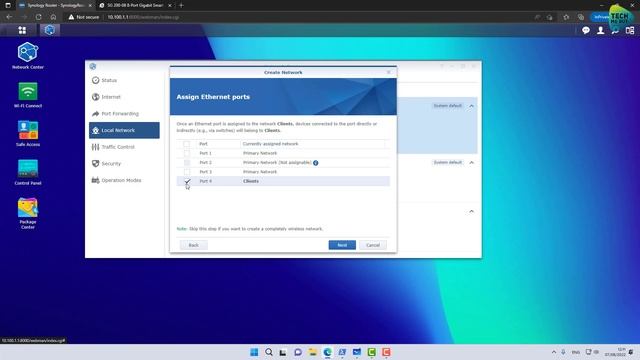640x360 pixels.
Task: Open Operation Modes in sidebar
Action: tap(124, 180)
